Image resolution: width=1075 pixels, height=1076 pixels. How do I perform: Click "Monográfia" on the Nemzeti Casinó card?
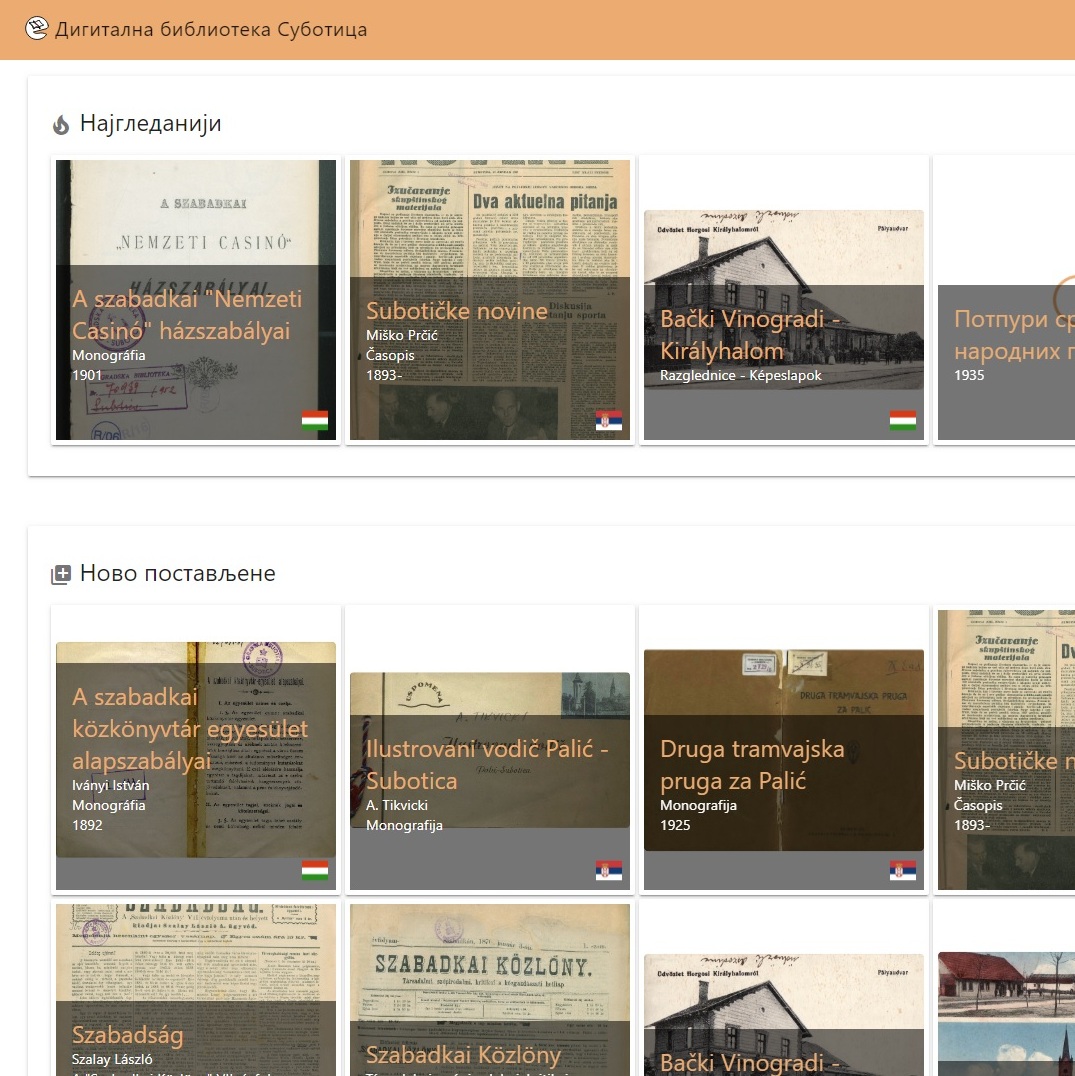pos(109,355)
